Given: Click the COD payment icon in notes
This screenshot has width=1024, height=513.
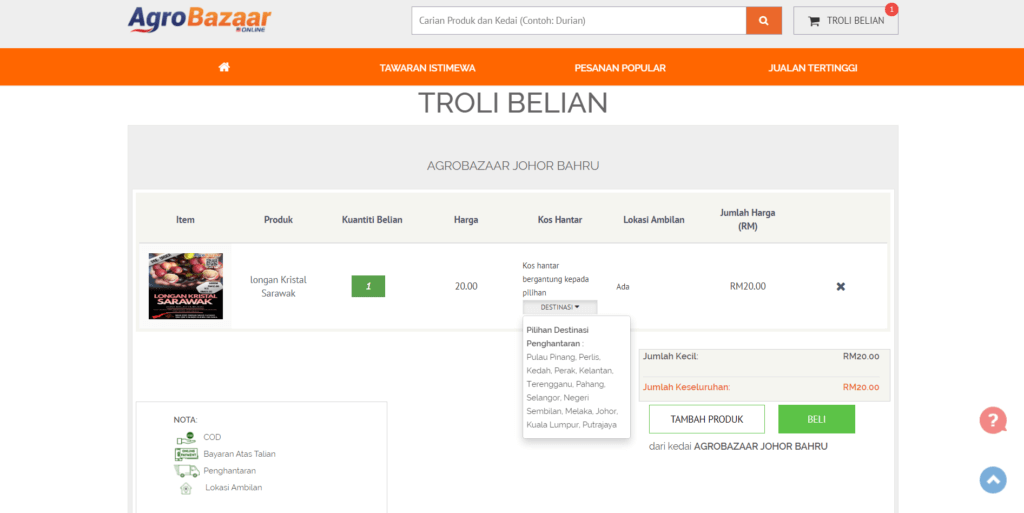Looking at the screenshot, I should coord(185,437).
